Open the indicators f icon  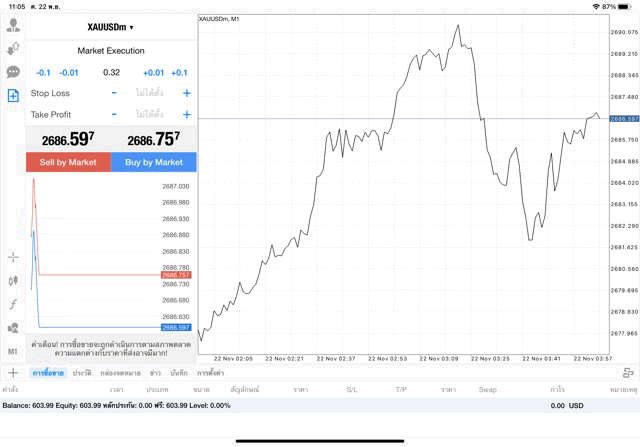click(x=13, y=304)
